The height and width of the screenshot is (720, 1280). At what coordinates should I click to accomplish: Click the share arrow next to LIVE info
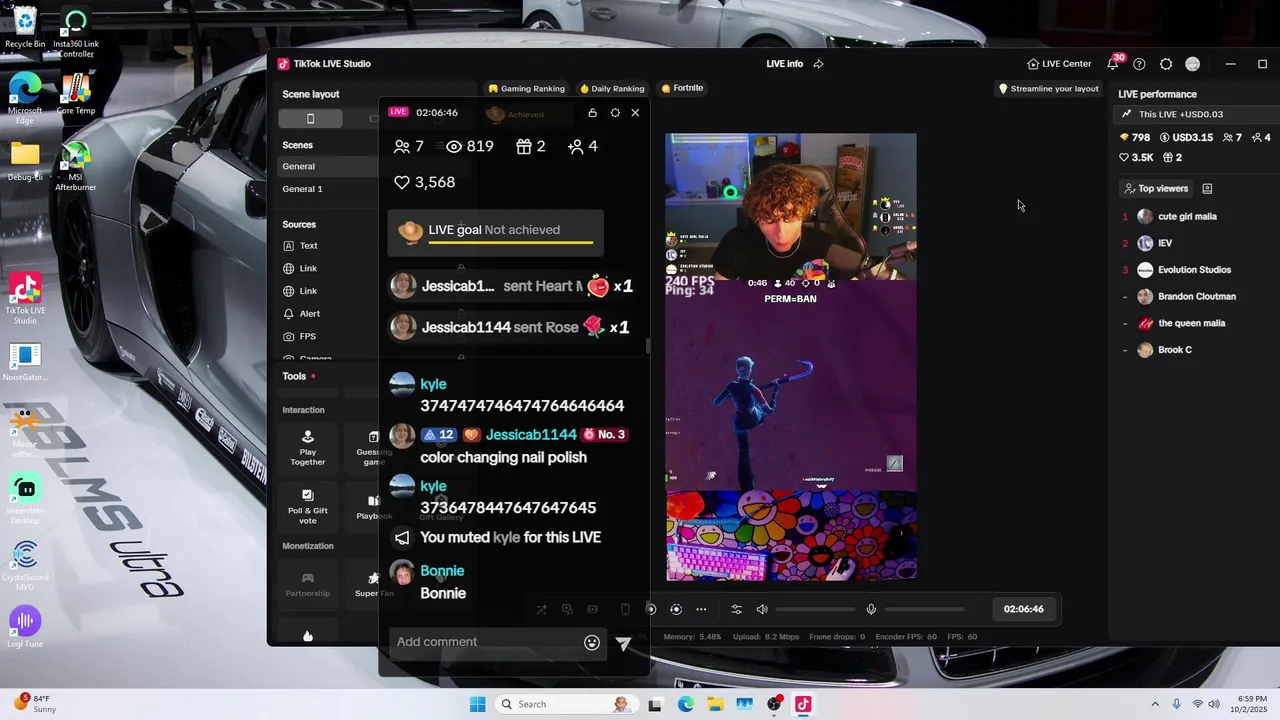pyautogui.click(x=818, y=64)
